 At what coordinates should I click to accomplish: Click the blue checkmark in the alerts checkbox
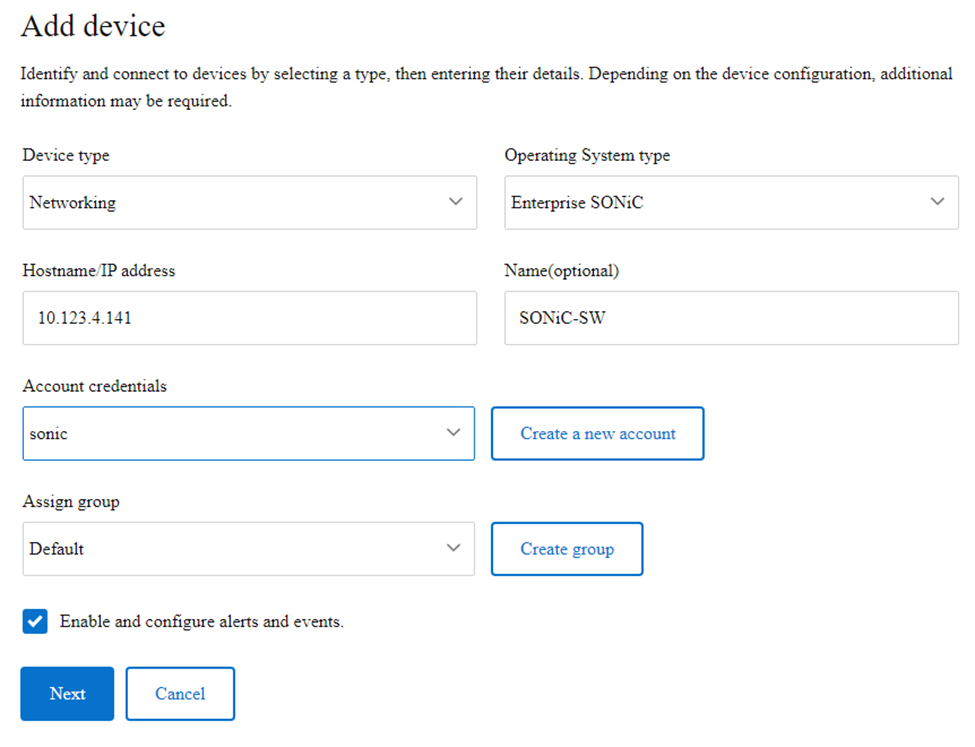pos(35,621)
